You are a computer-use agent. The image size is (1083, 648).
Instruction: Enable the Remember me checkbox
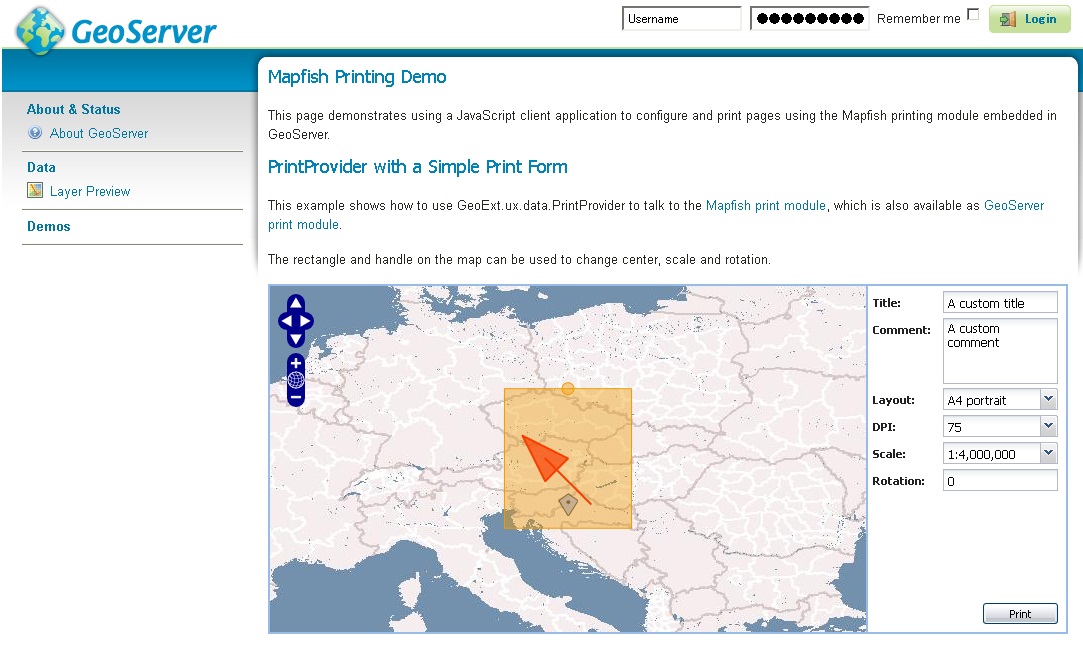(973, 15)
